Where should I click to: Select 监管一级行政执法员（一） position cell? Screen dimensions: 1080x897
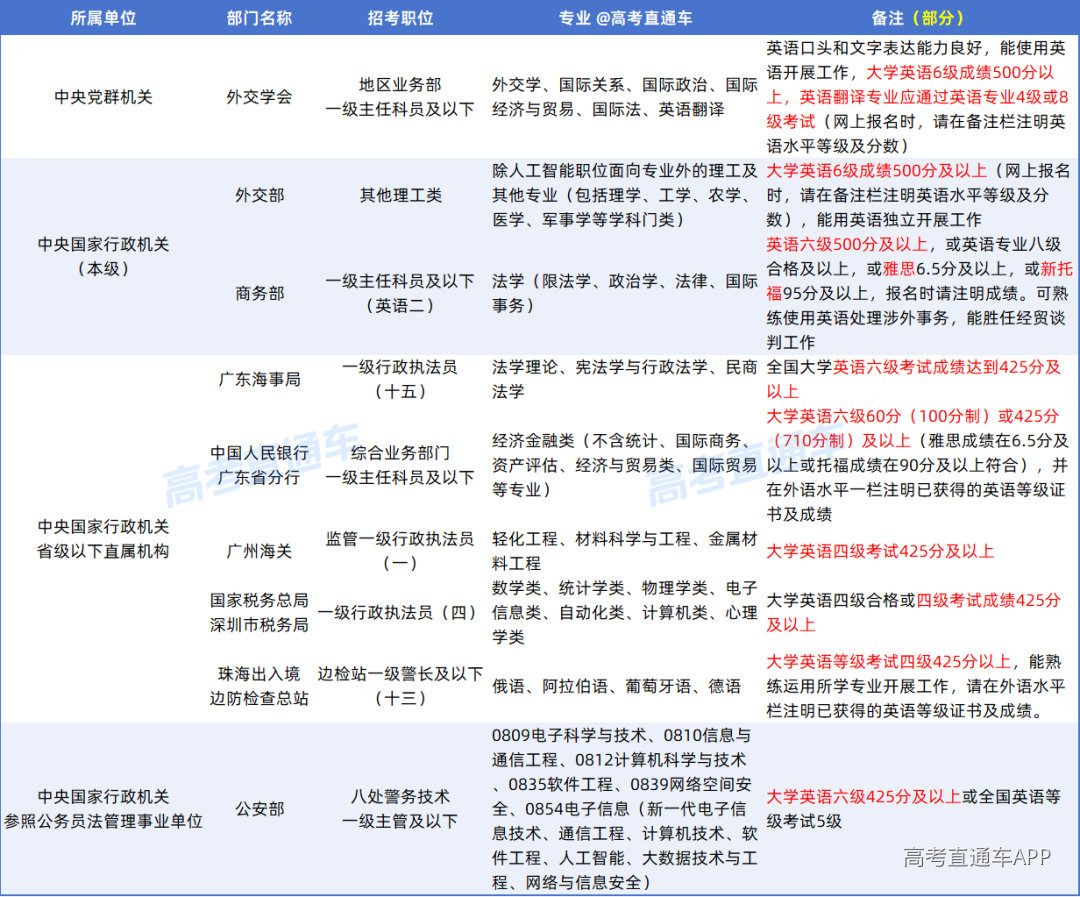click(400, 551)
